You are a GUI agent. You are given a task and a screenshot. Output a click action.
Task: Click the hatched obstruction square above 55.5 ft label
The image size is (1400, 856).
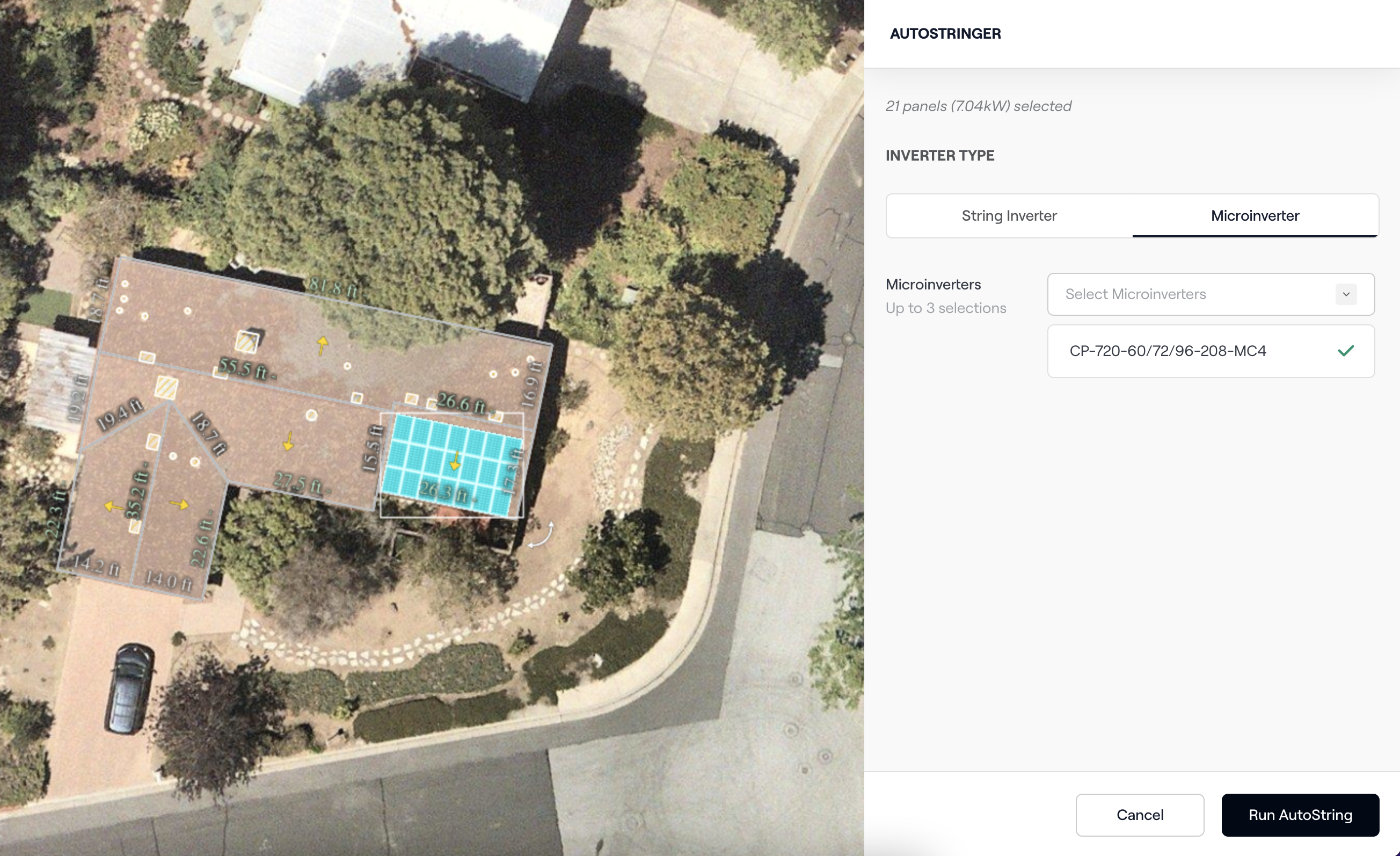(x=247, y=342)
